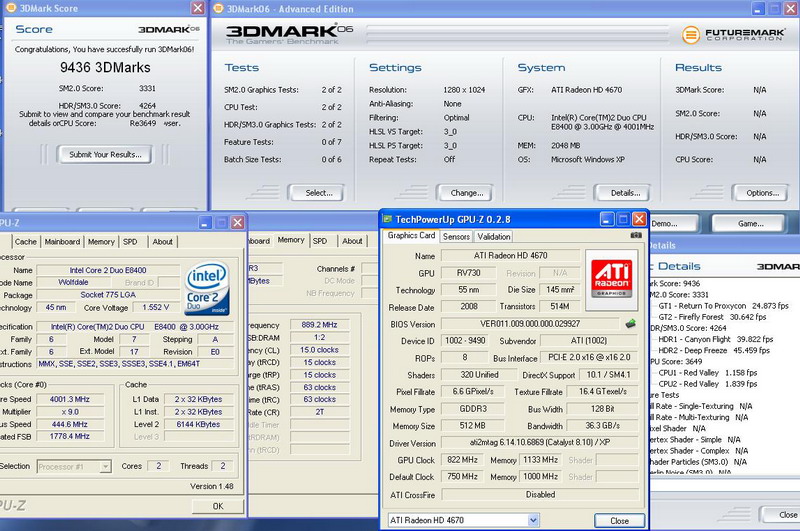Open About tab in second CPU-Z window
The width and height of the screenshot is (800, 531).
352,241
